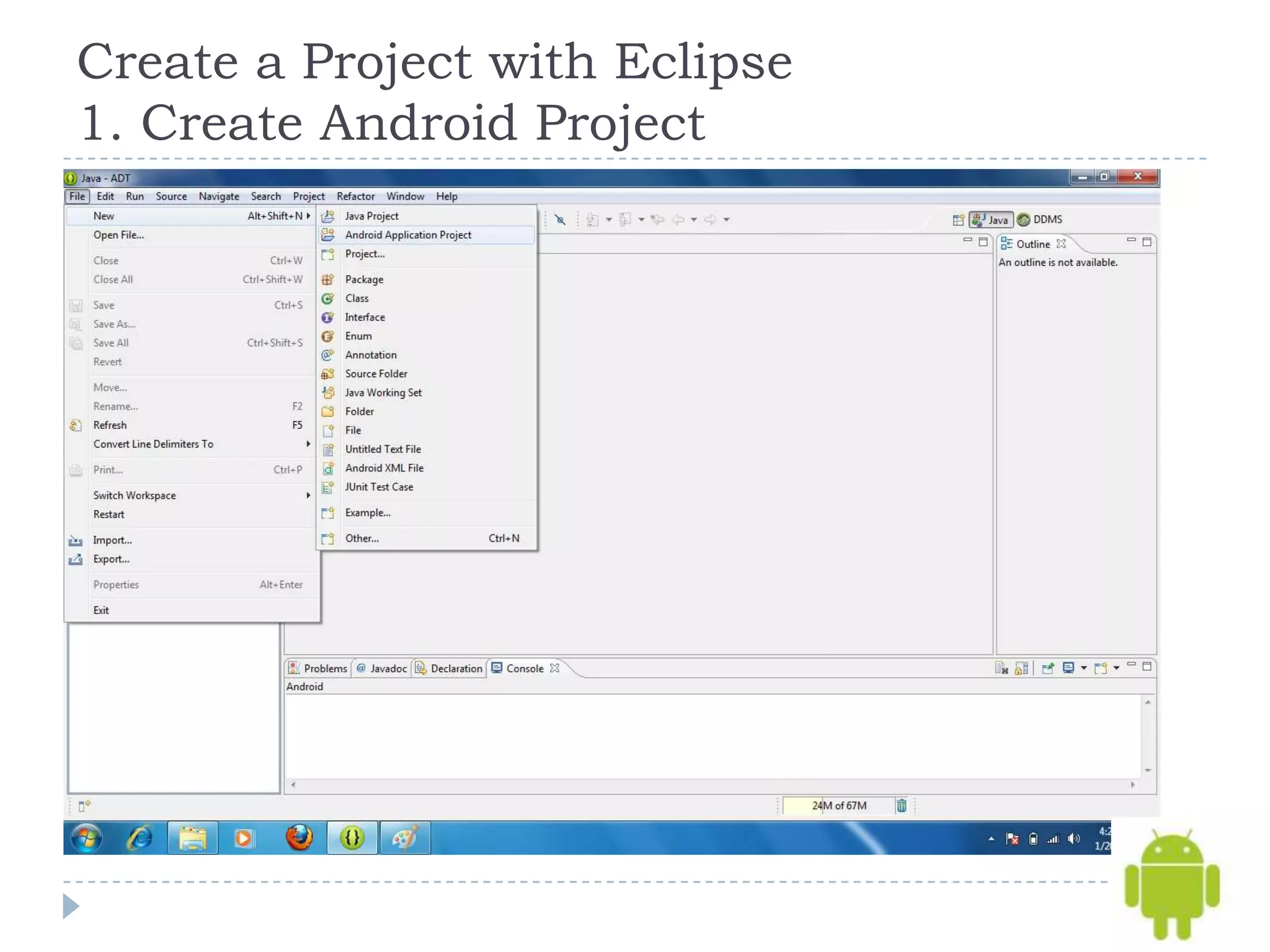
Task: Open Internet Explorer from the taskbar
Action: (140, 839)
